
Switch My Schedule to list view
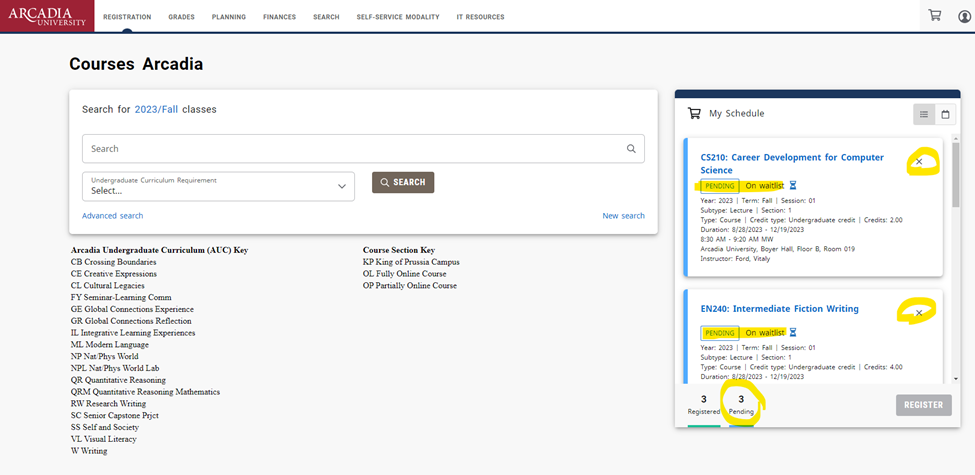click(x=924, y=114)
